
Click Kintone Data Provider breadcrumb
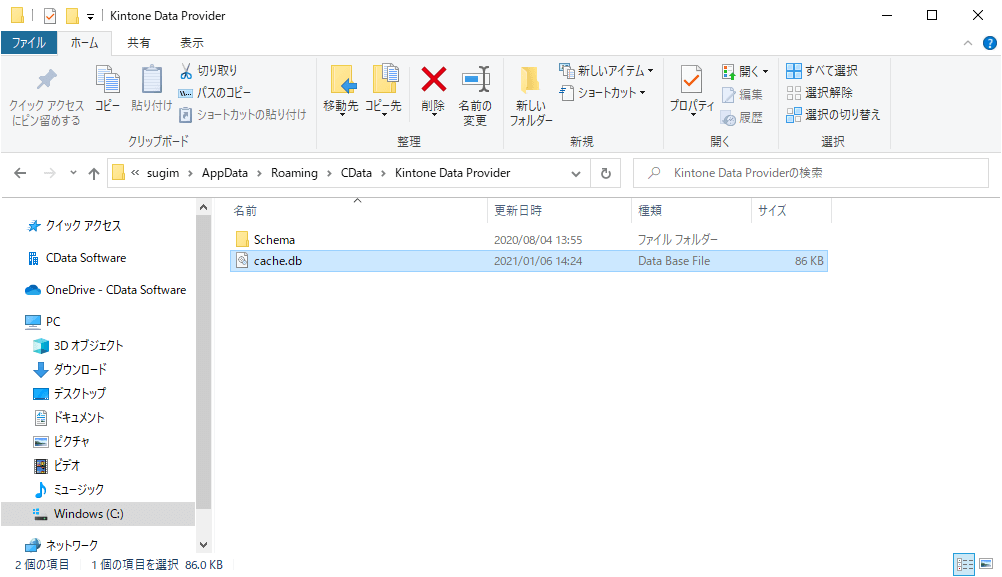click(x=452, y=173)
